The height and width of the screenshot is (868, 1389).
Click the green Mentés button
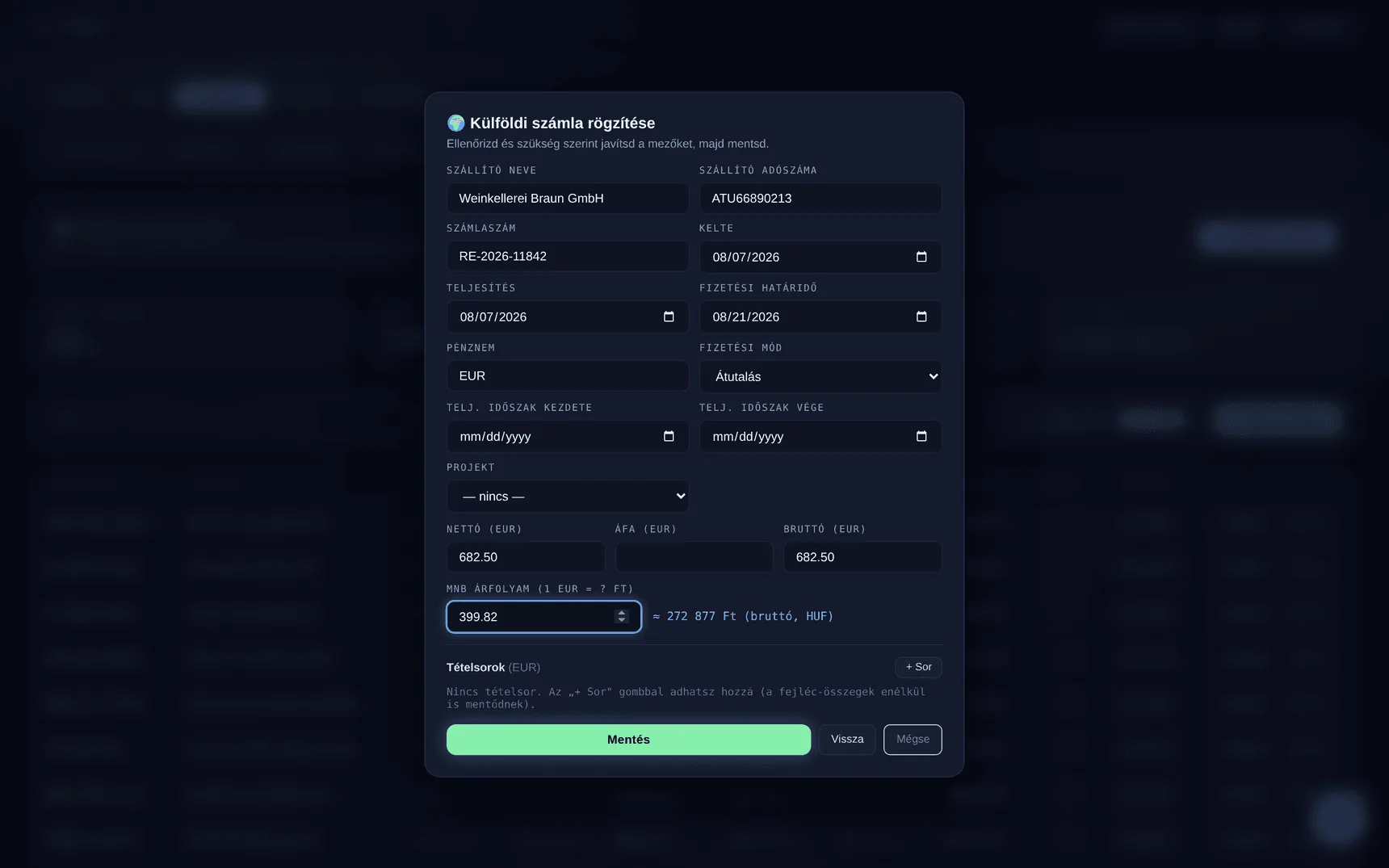tap(628, 740)
